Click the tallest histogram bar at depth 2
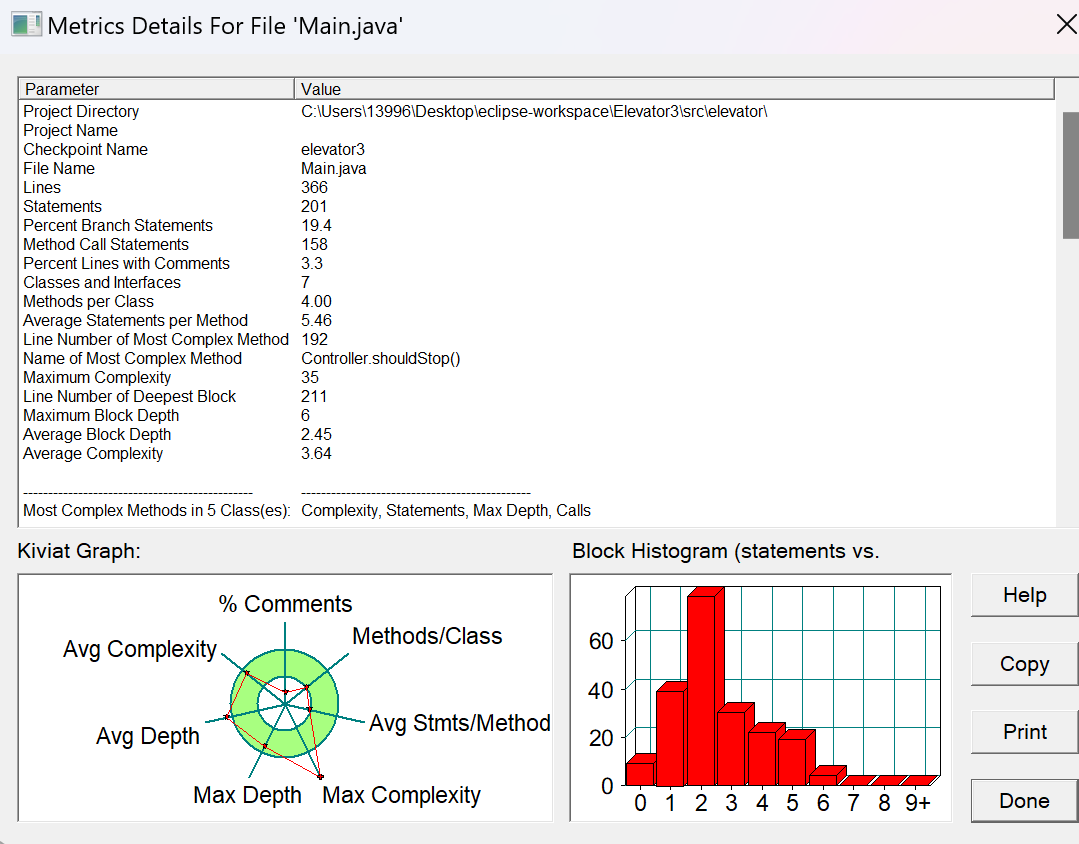This screenshot has width=1079, height=844. click(701, 690)
